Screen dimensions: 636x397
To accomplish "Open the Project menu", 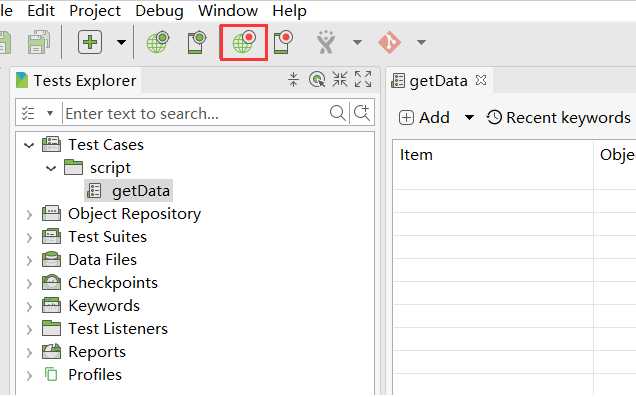I will [95, 11].
